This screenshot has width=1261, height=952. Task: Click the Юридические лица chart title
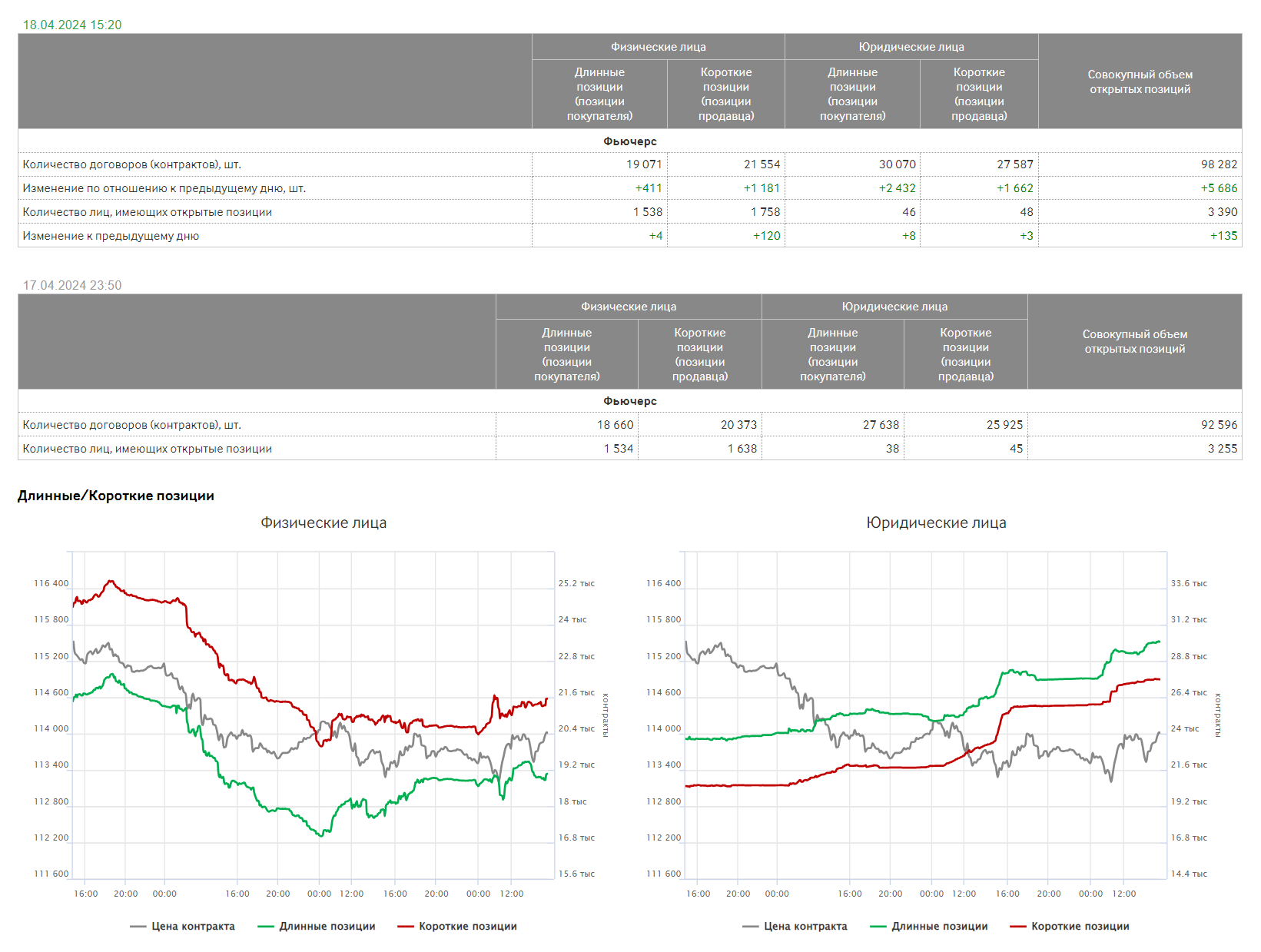click(936, 522)
